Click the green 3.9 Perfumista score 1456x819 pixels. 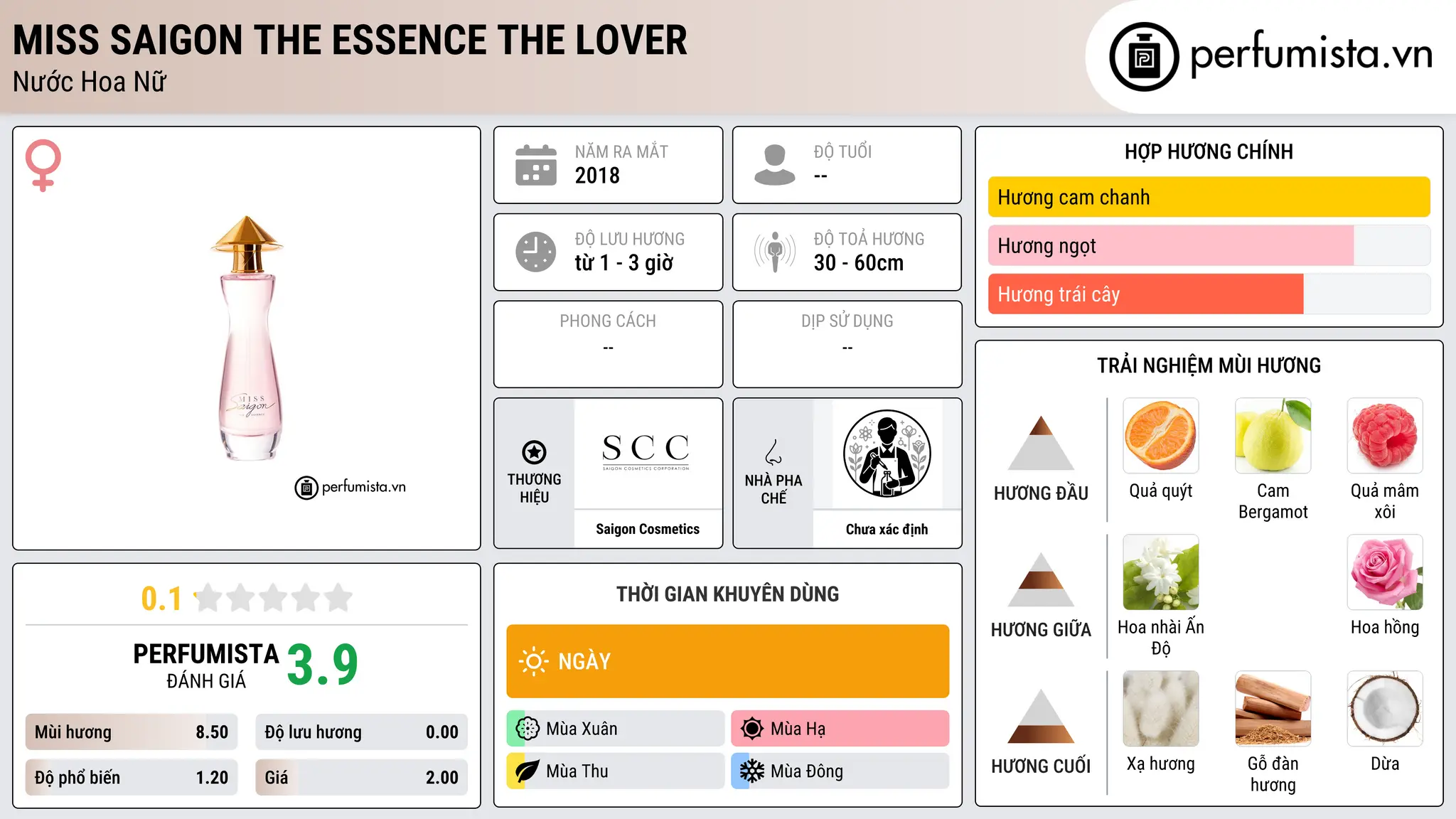pos(323,665)
